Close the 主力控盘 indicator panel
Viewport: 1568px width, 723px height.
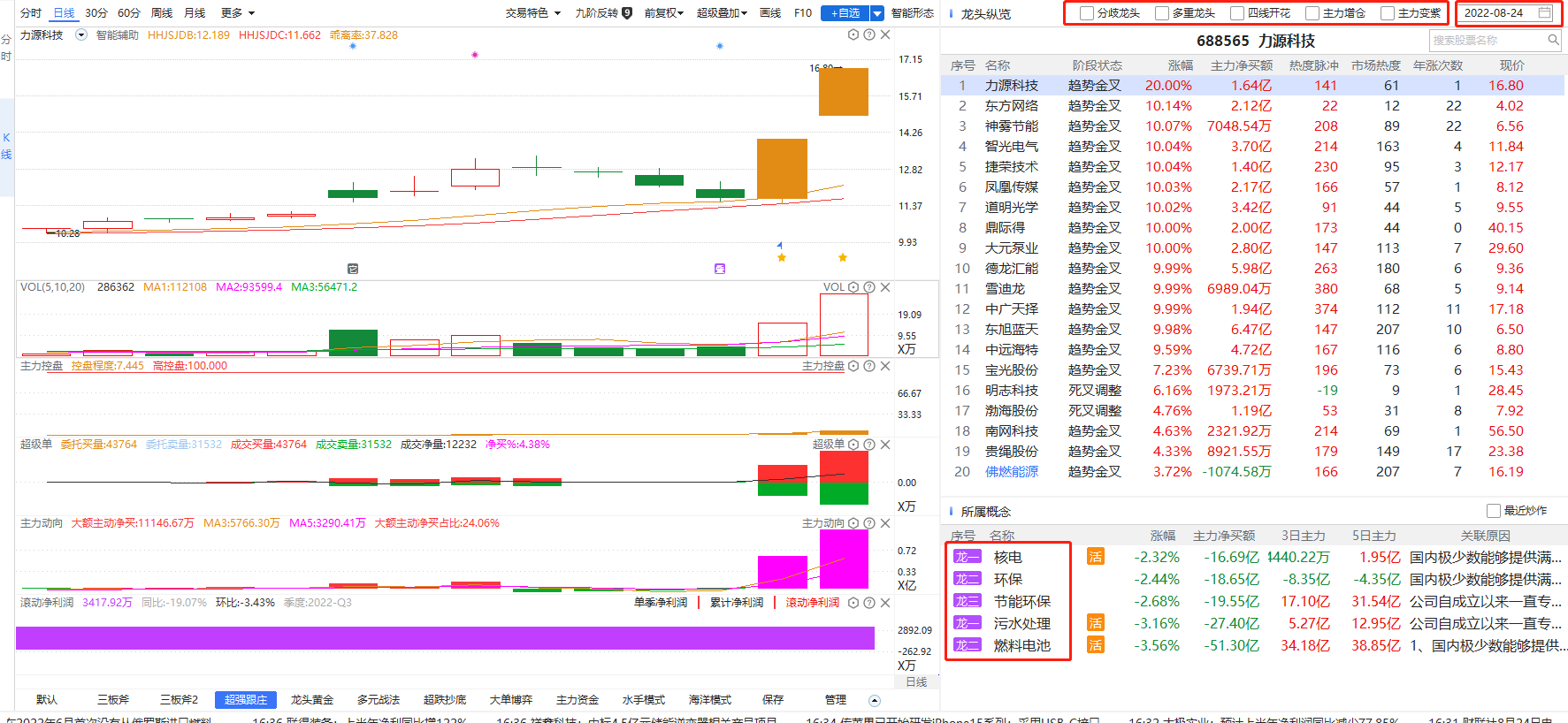(885, 366)
